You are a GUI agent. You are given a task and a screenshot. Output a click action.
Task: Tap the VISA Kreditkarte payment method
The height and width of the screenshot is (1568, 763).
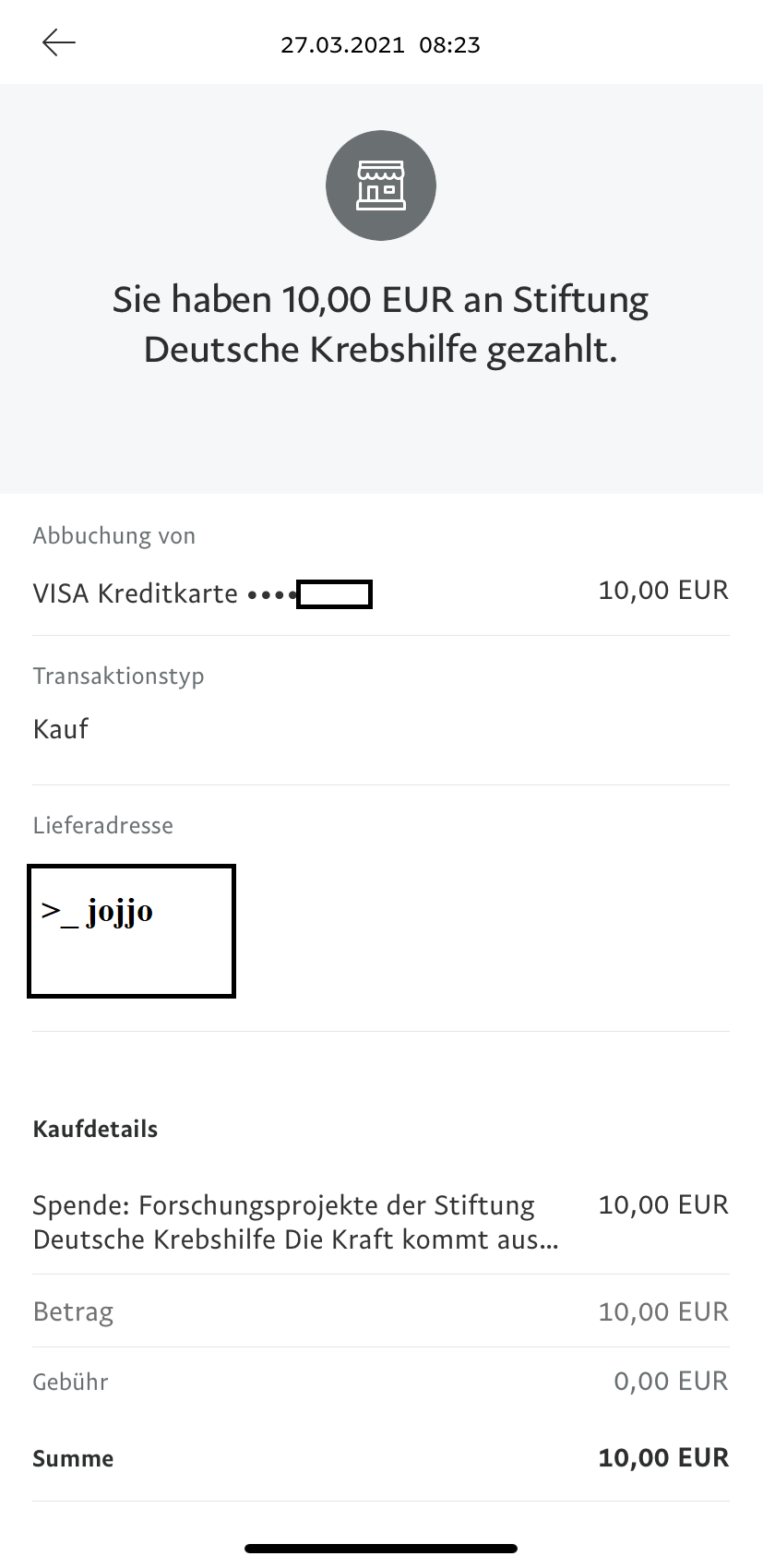click(x=136, y=593)
